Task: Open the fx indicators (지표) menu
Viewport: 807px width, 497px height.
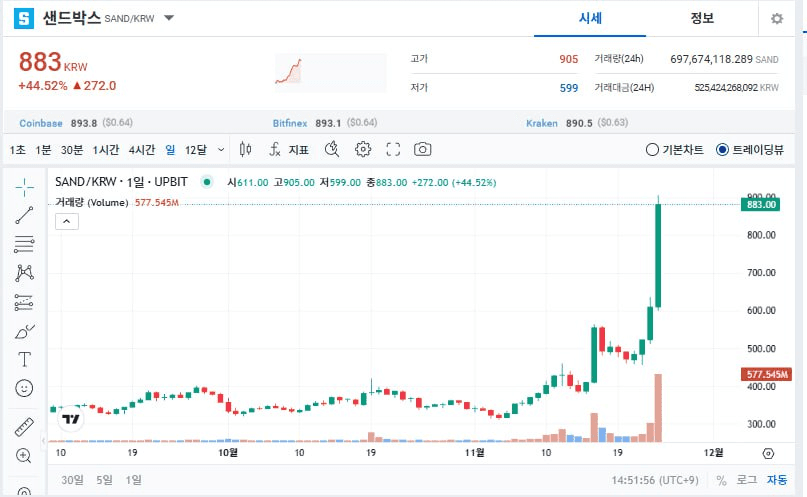Action: coord(289,150)
